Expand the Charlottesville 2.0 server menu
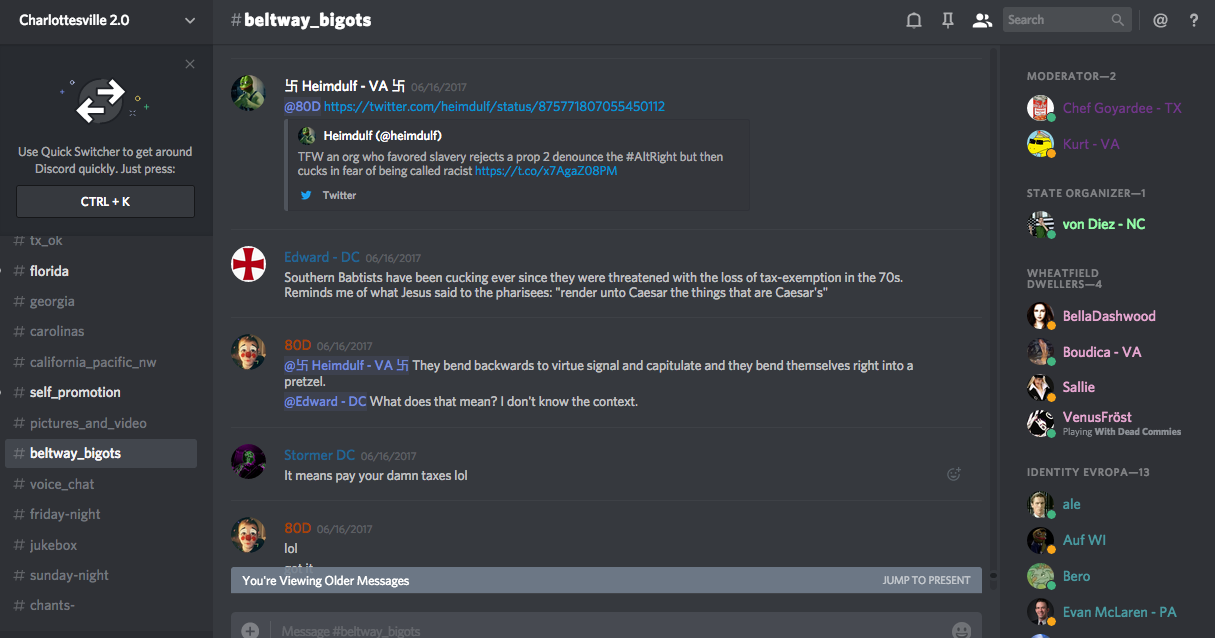The width and height of the screenshot is (1215, 638). pos(190,20)
